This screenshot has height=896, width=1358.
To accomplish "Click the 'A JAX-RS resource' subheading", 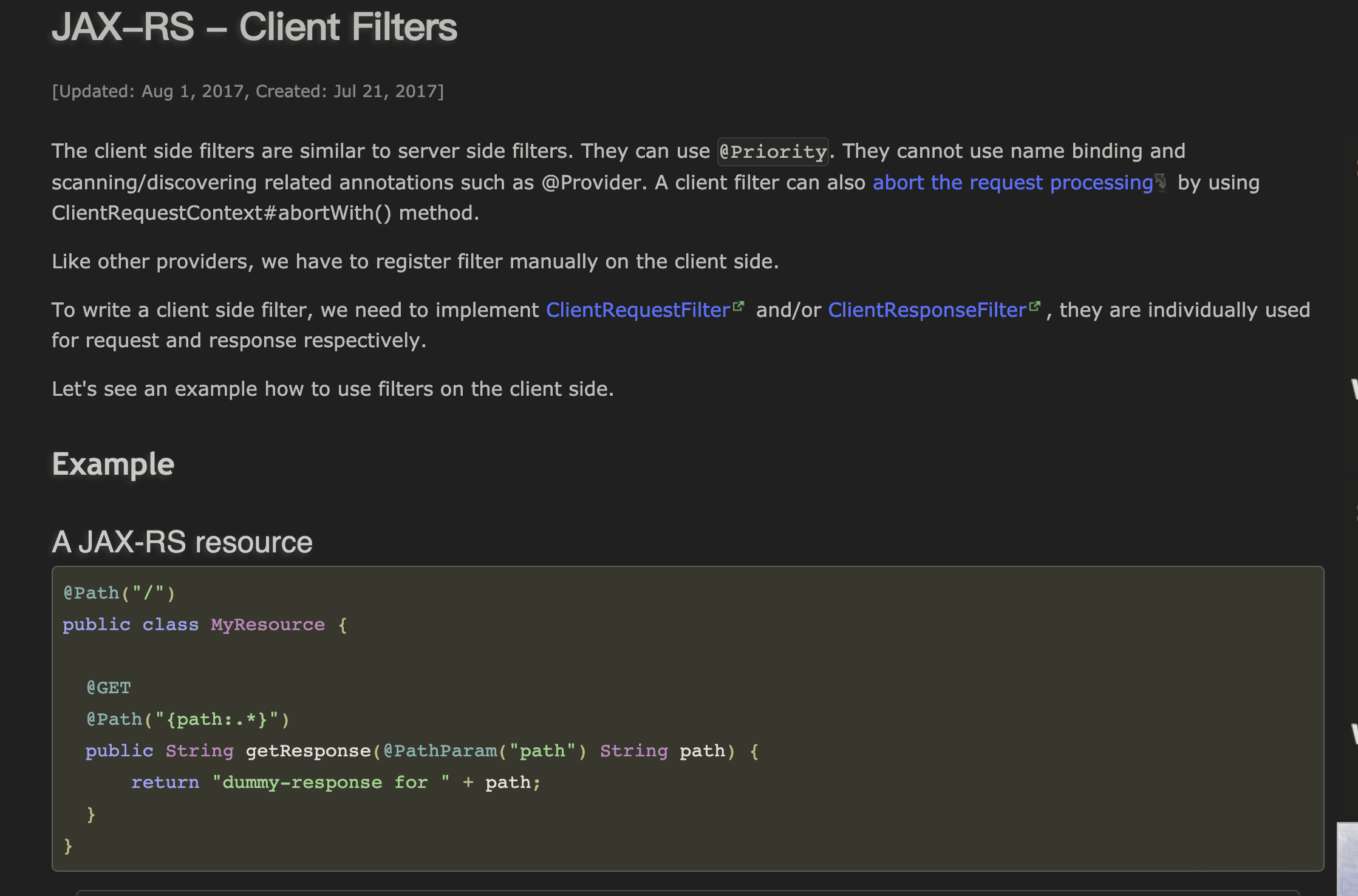I will tap(182, 541).
